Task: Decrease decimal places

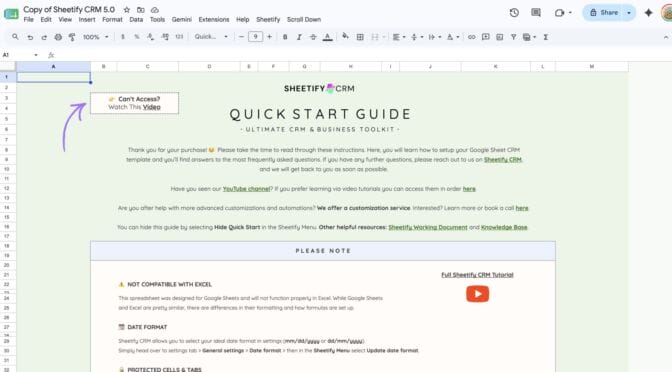Action: tap(150, 37)
